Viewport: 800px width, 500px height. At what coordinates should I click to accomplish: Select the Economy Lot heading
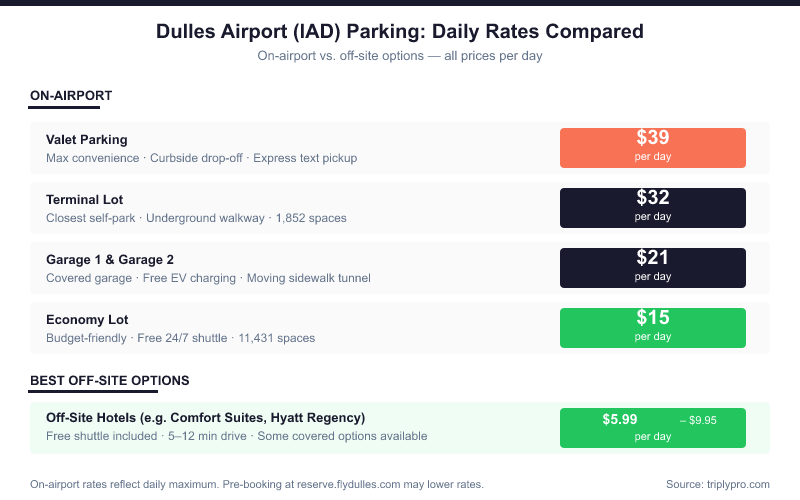tap(87, 320)
